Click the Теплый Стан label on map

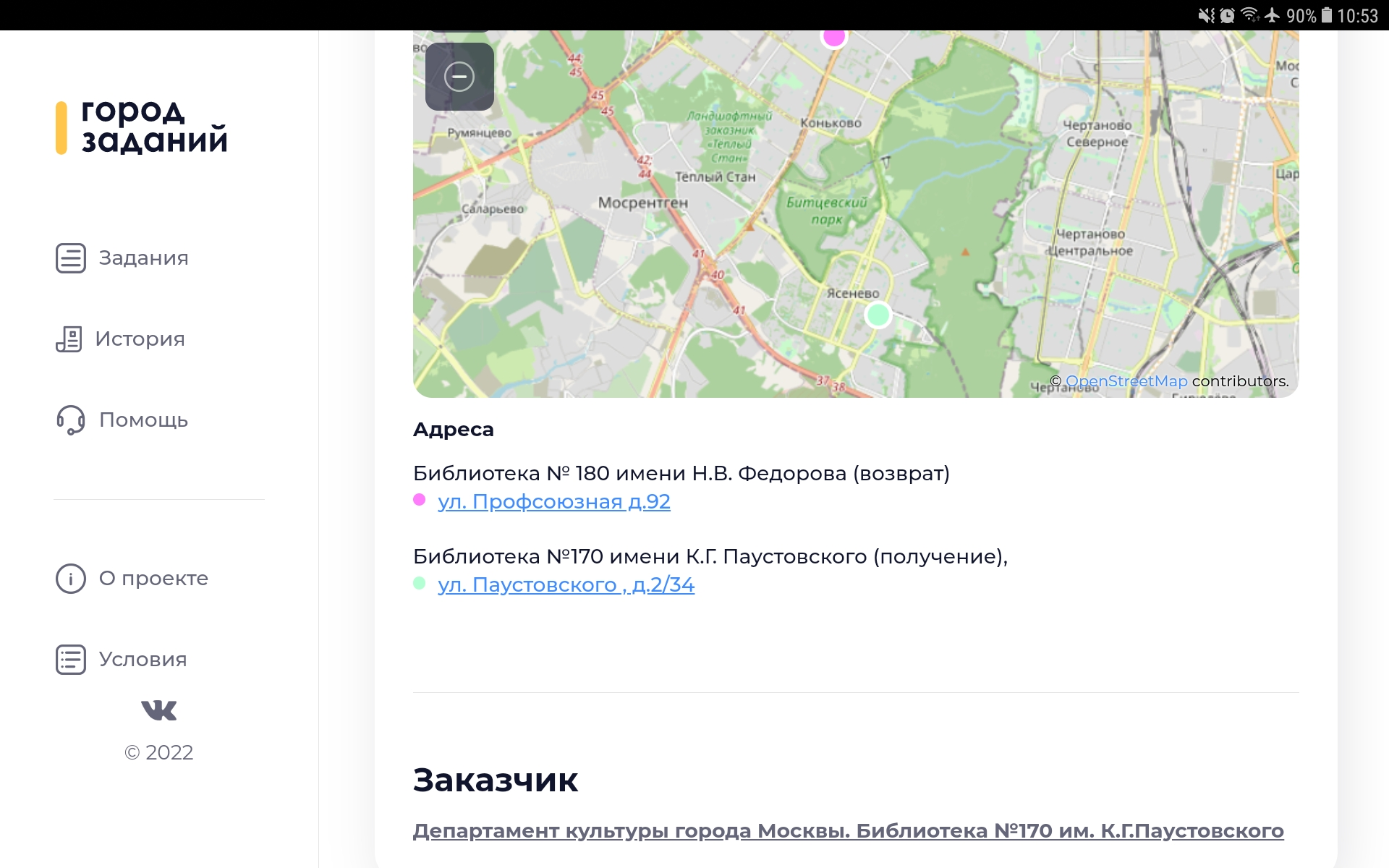tap(715, 176)
